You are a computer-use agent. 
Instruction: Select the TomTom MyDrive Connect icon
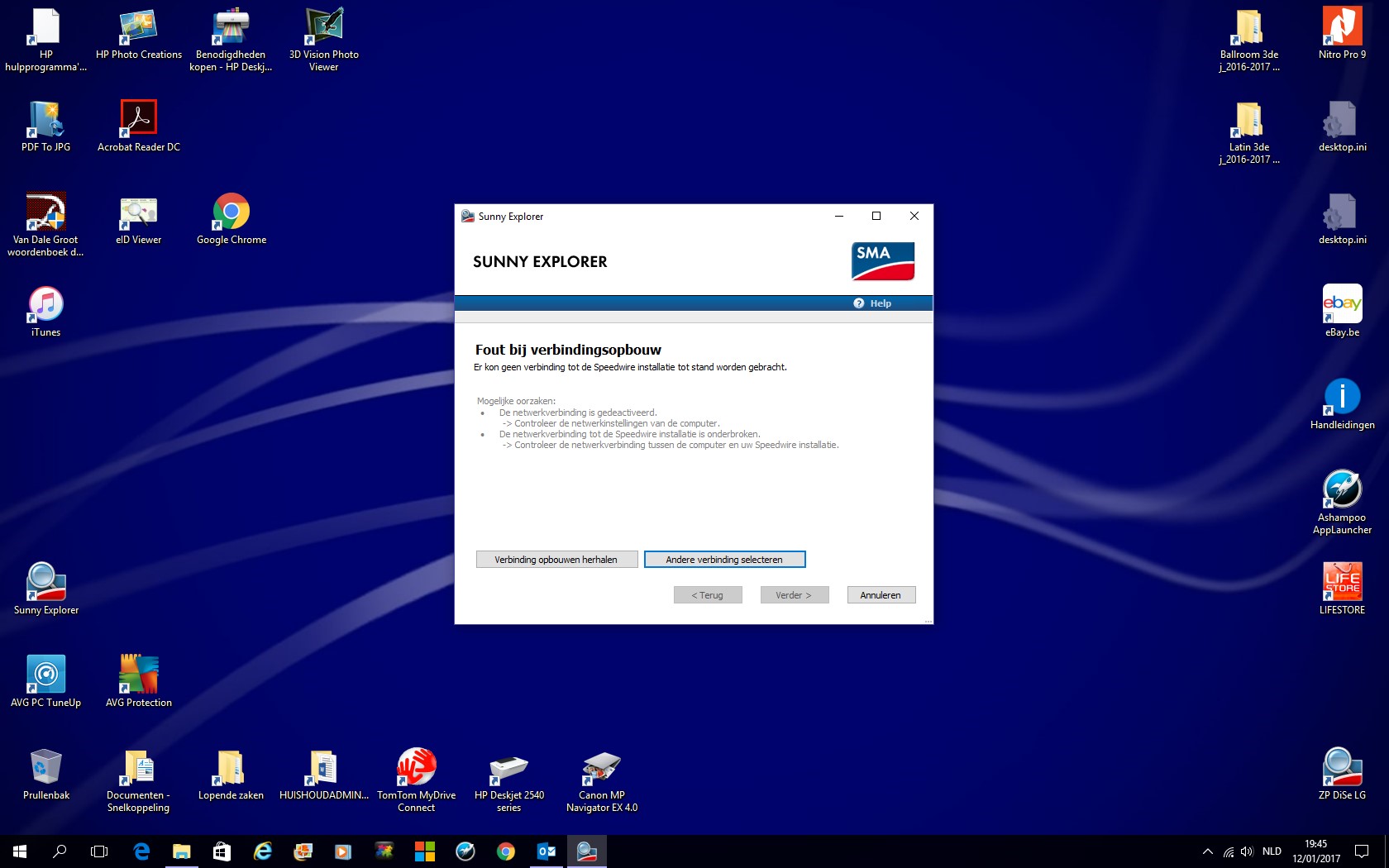click(x=417, y=769)
